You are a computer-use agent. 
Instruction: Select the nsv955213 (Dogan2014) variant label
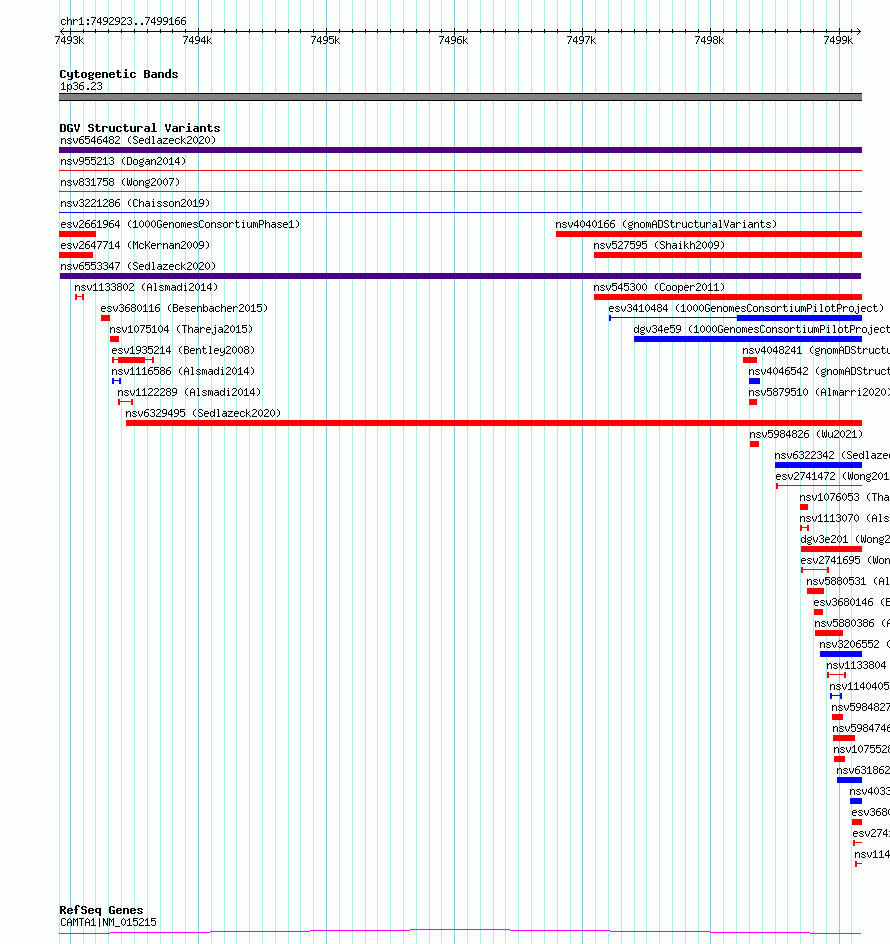[x=123, y=161]
